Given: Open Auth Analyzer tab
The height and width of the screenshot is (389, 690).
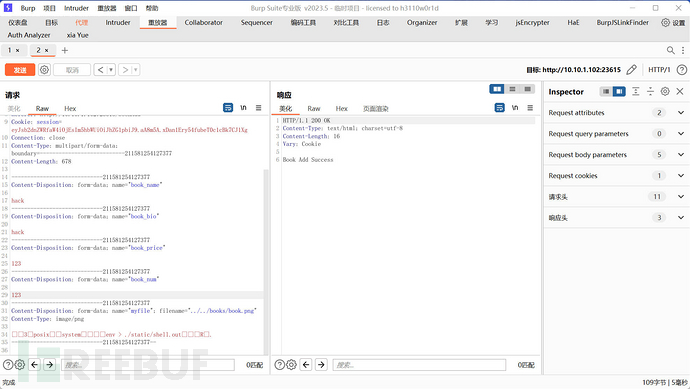Looking at the screenshot, I should click(x=29, y=35).
